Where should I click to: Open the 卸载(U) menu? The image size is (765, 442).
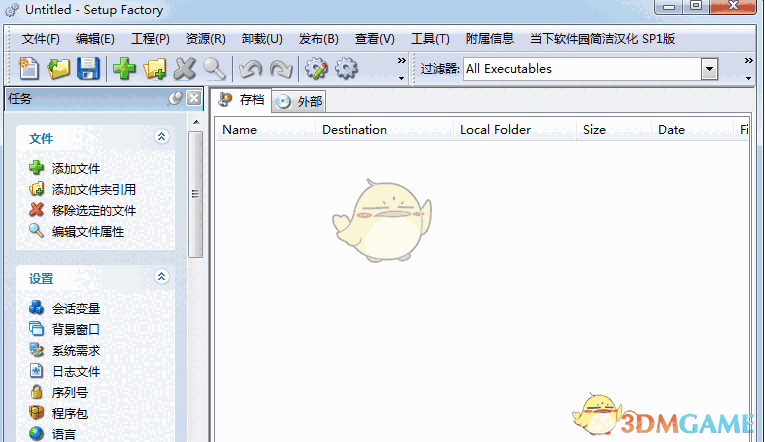(x=262, y=39)
